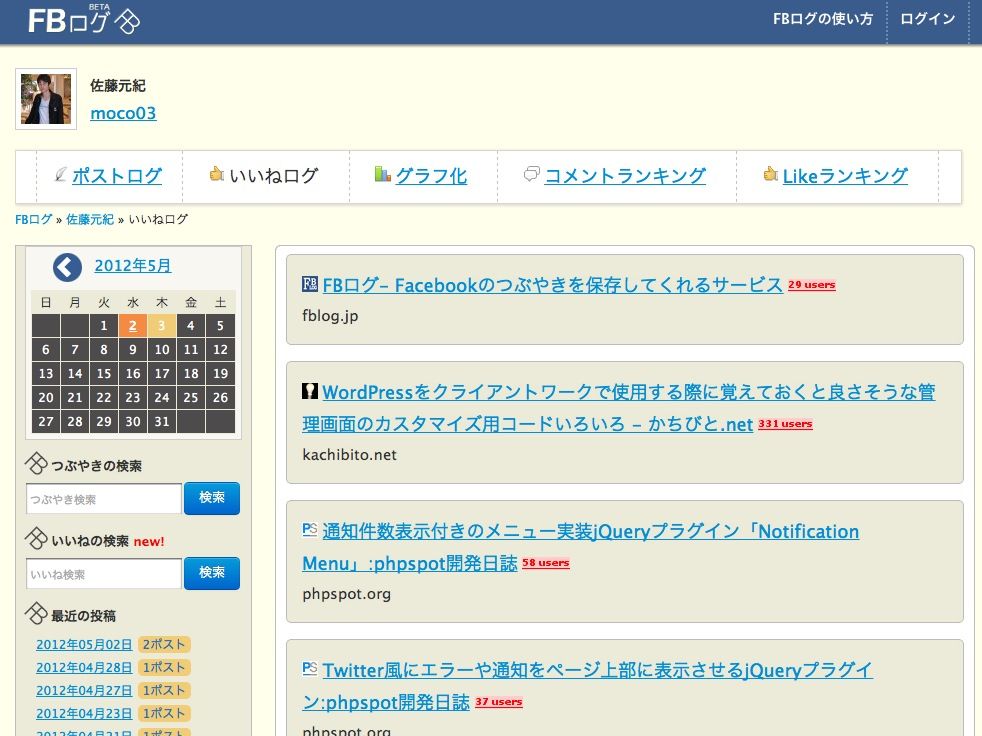Click 37 users bookmark count
The image size is (982, 736).
pyautogui.click(x=499, y=702)
